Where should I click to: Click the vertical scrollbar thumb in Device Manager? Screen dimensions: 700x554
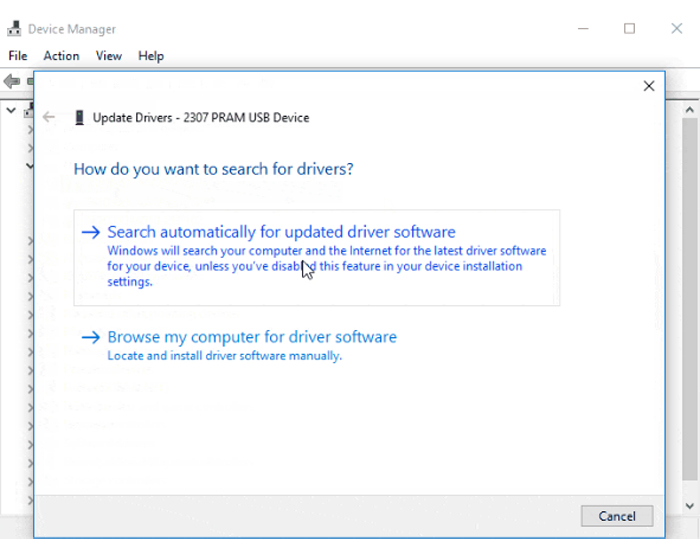coord(690,300)
